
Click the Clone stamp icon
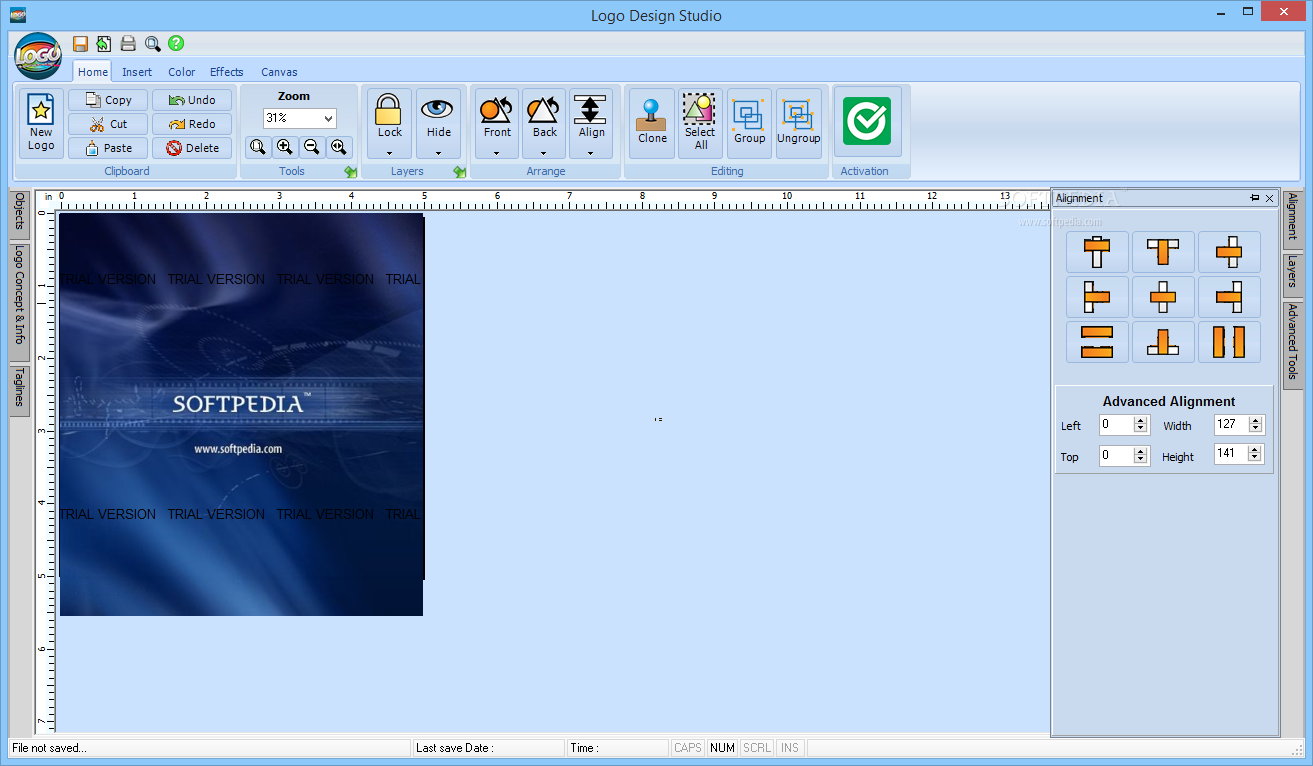(x=652, y=123)
